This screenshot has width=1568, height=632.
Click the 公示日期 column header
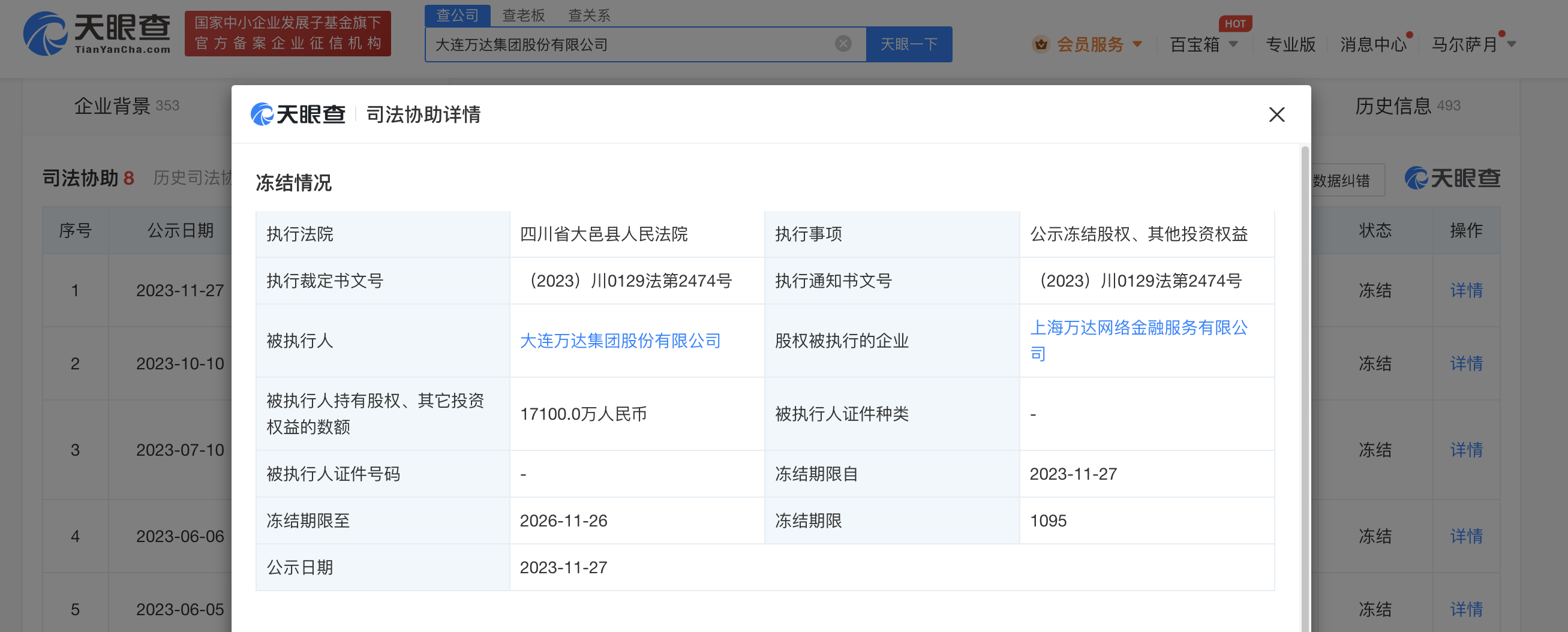tap(180, 230)
